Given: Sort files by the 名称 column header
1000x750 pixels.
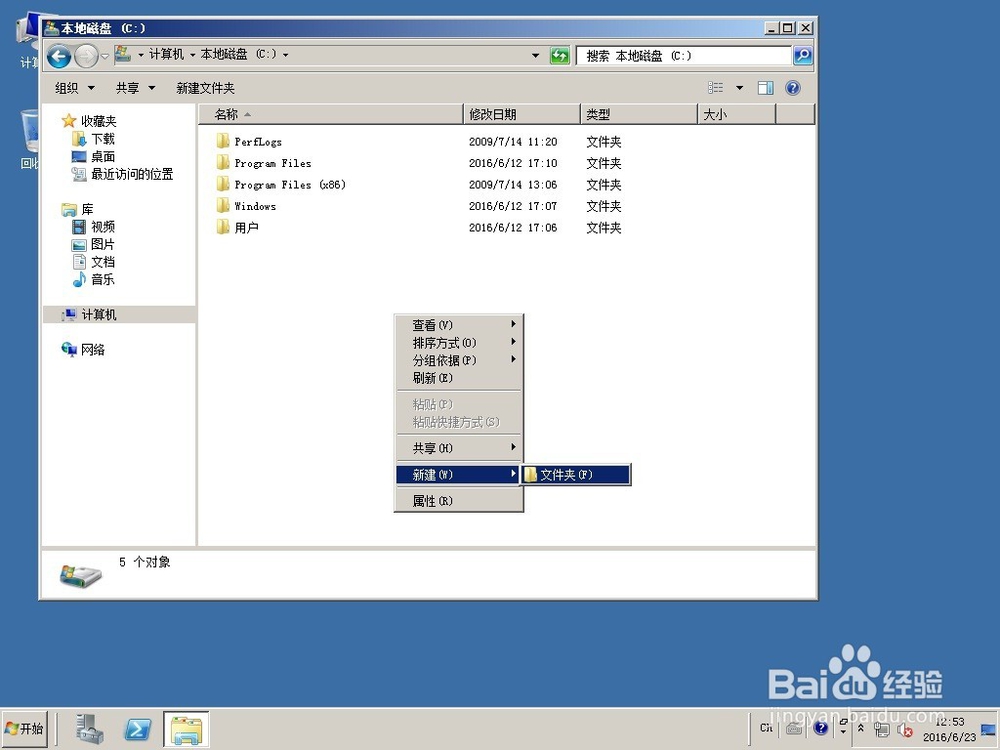Looking at the screenshot, I should pyautogui.click(x=228, y=114).
